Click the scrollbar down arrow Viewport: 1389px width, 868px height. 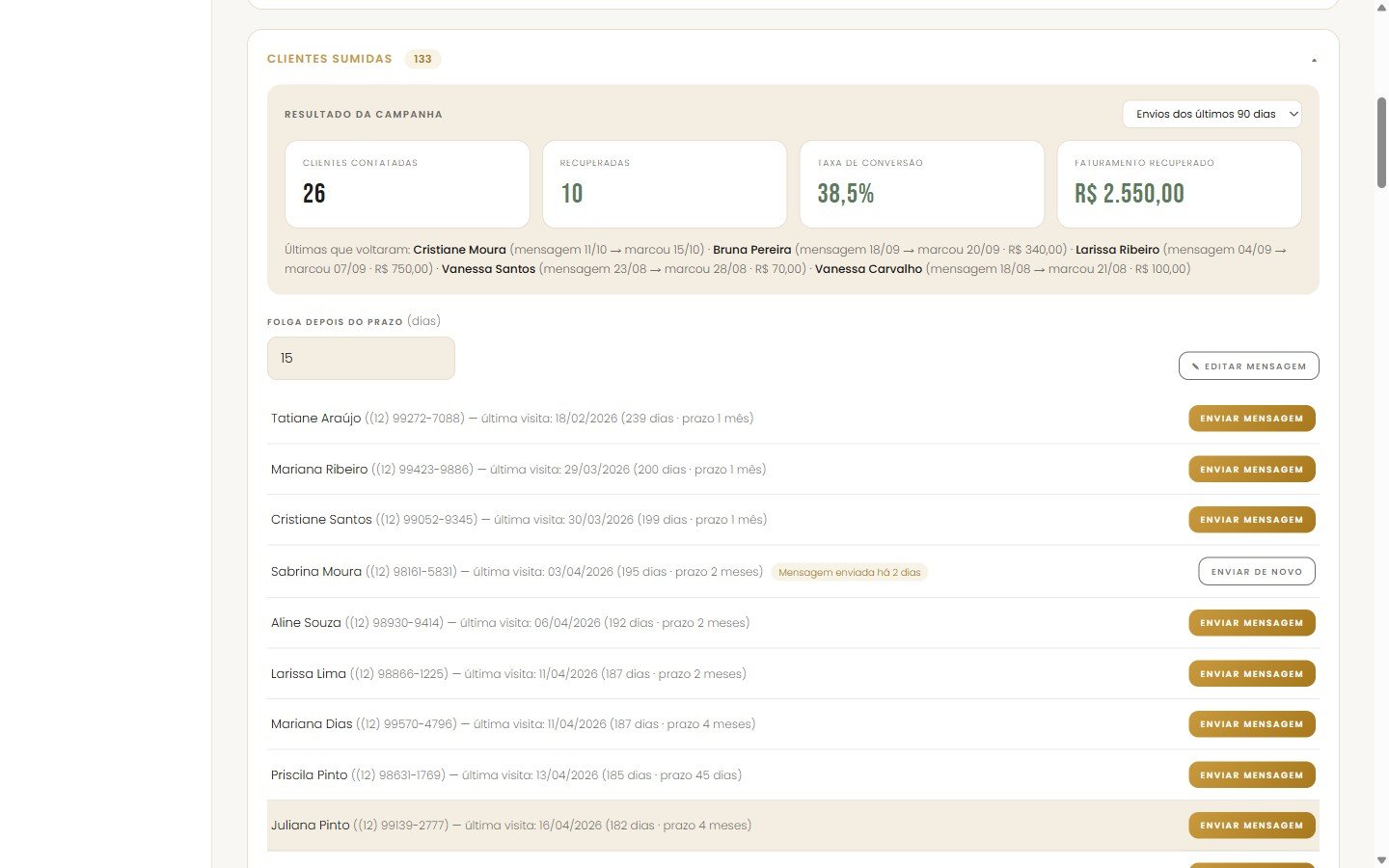click(1381, 859)
